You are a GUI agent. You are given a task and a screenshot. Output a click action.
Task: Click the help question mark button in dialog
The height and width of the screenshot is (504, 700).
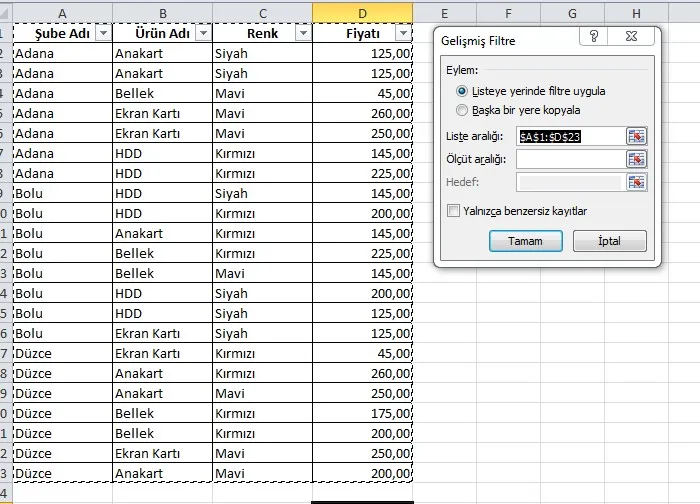[594, 36]
